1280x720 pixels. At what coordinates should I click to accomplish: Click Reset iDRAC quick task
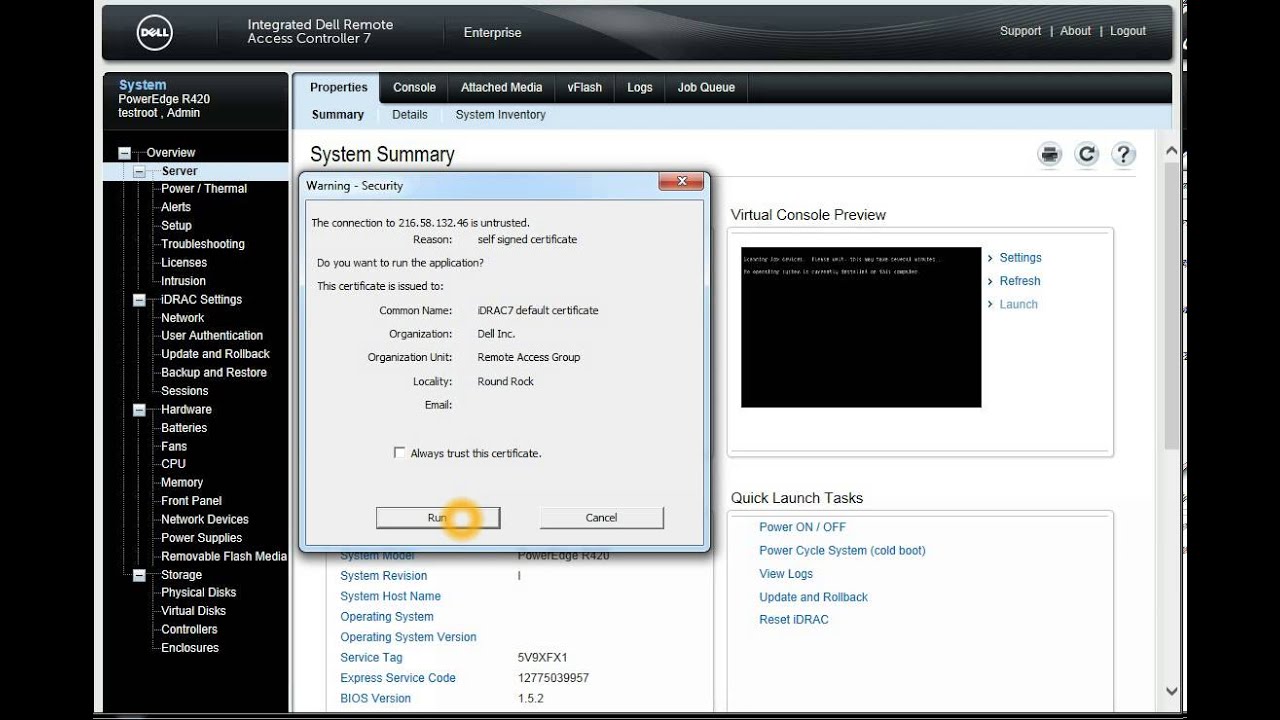coord(794,620)
